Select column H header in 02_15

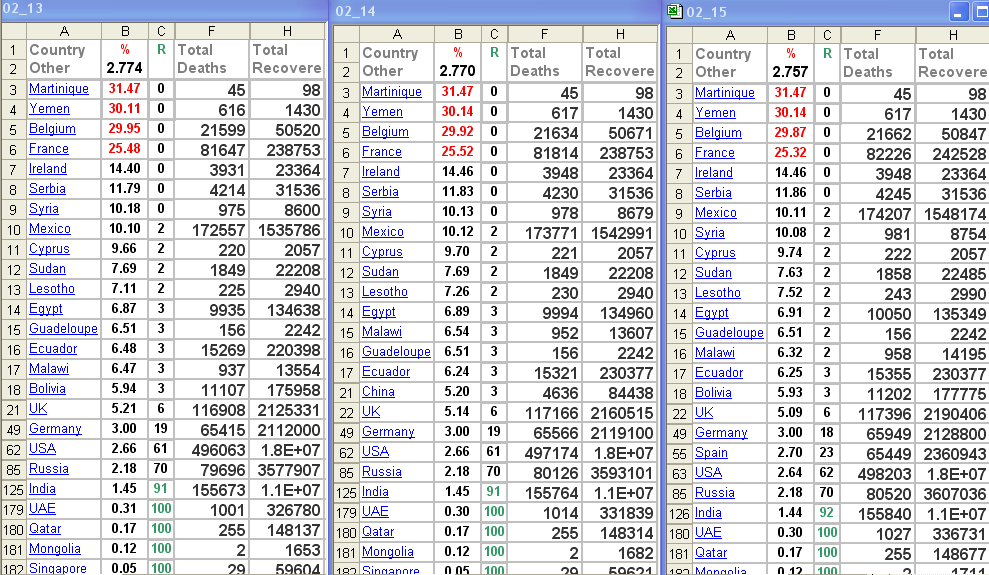click(951, 34)
